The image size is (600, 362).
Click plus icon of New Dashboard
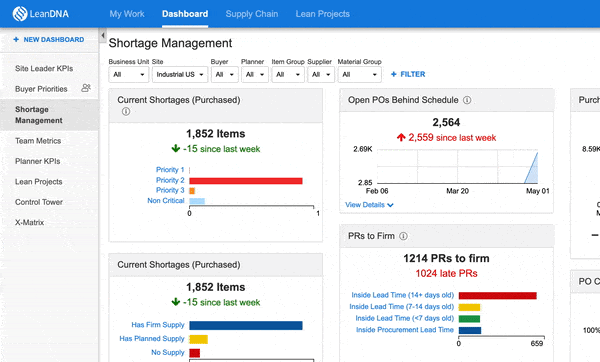[16, 39]
